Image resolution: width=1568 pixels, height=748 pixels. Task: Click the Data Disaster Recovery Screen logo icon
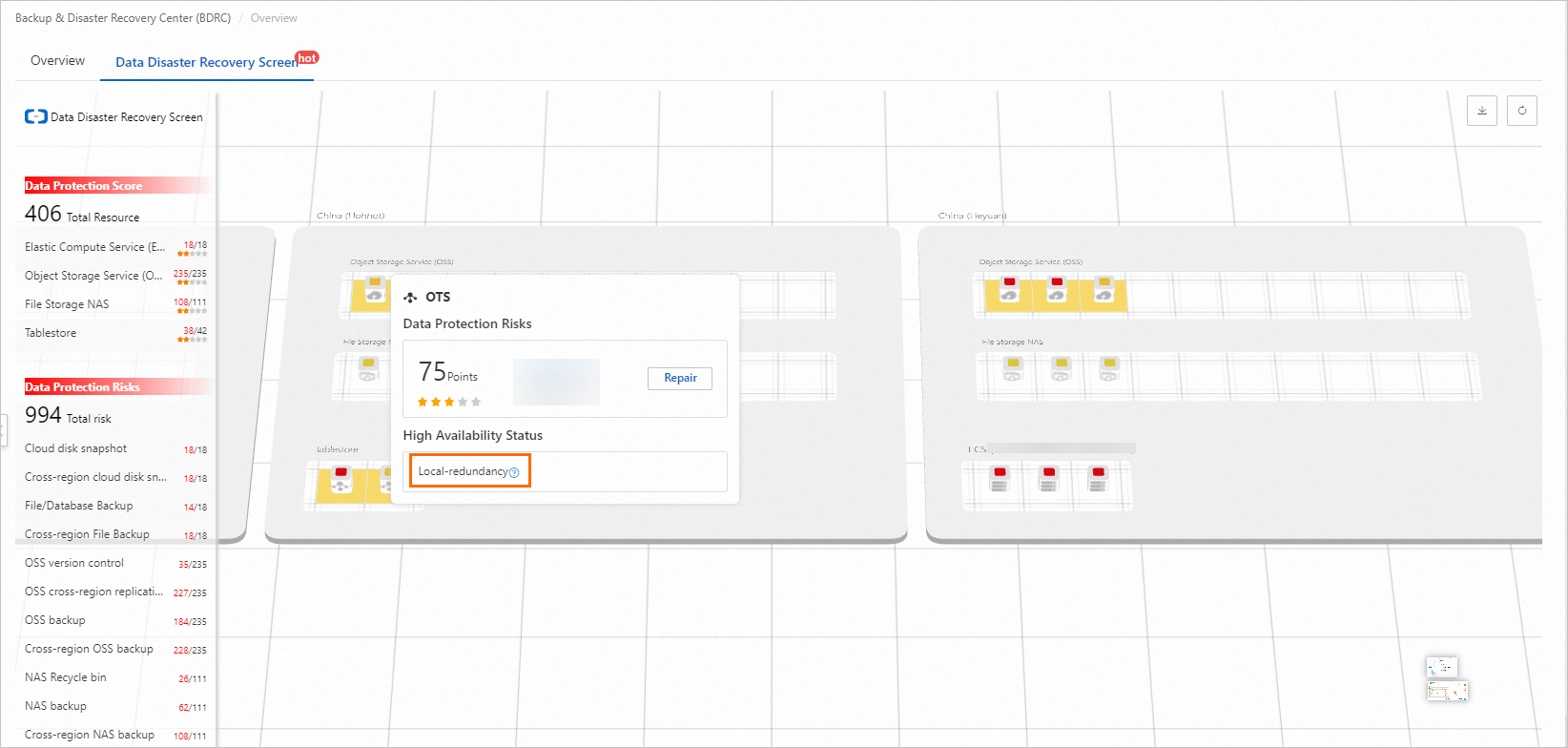(36, 116)
